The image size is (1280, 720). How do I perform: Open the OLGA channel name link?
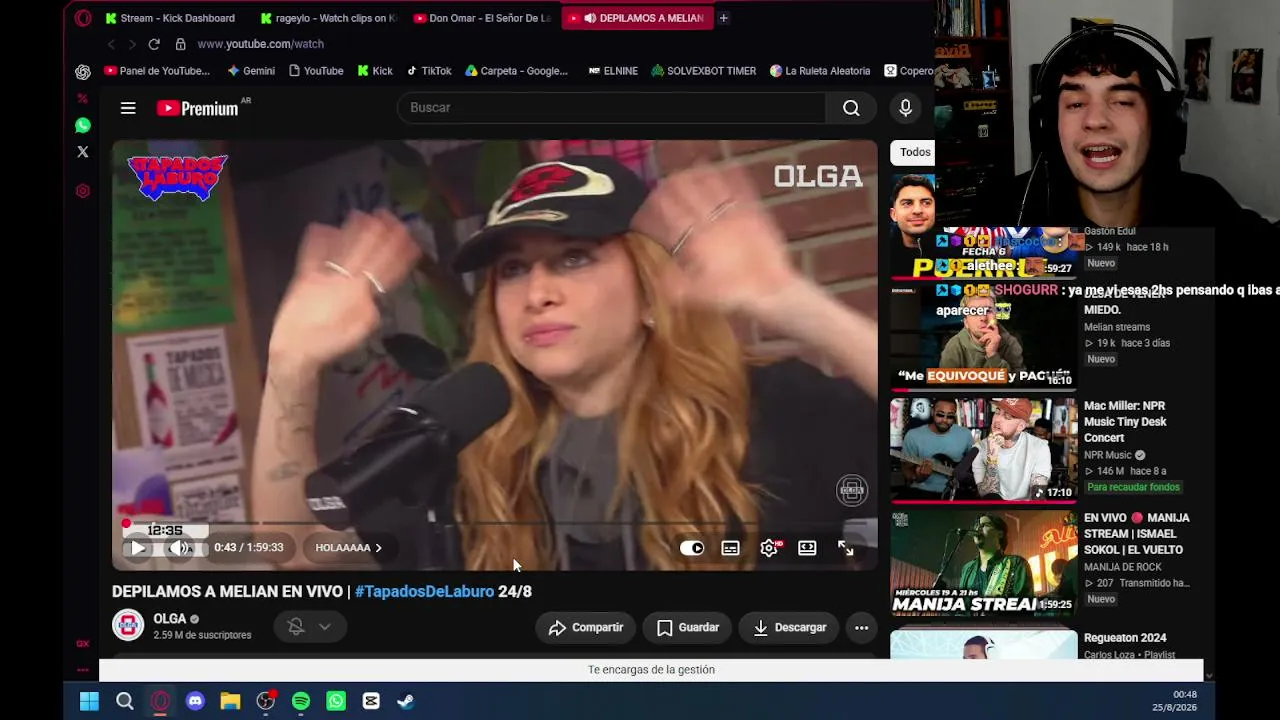[x=170, y=619]
